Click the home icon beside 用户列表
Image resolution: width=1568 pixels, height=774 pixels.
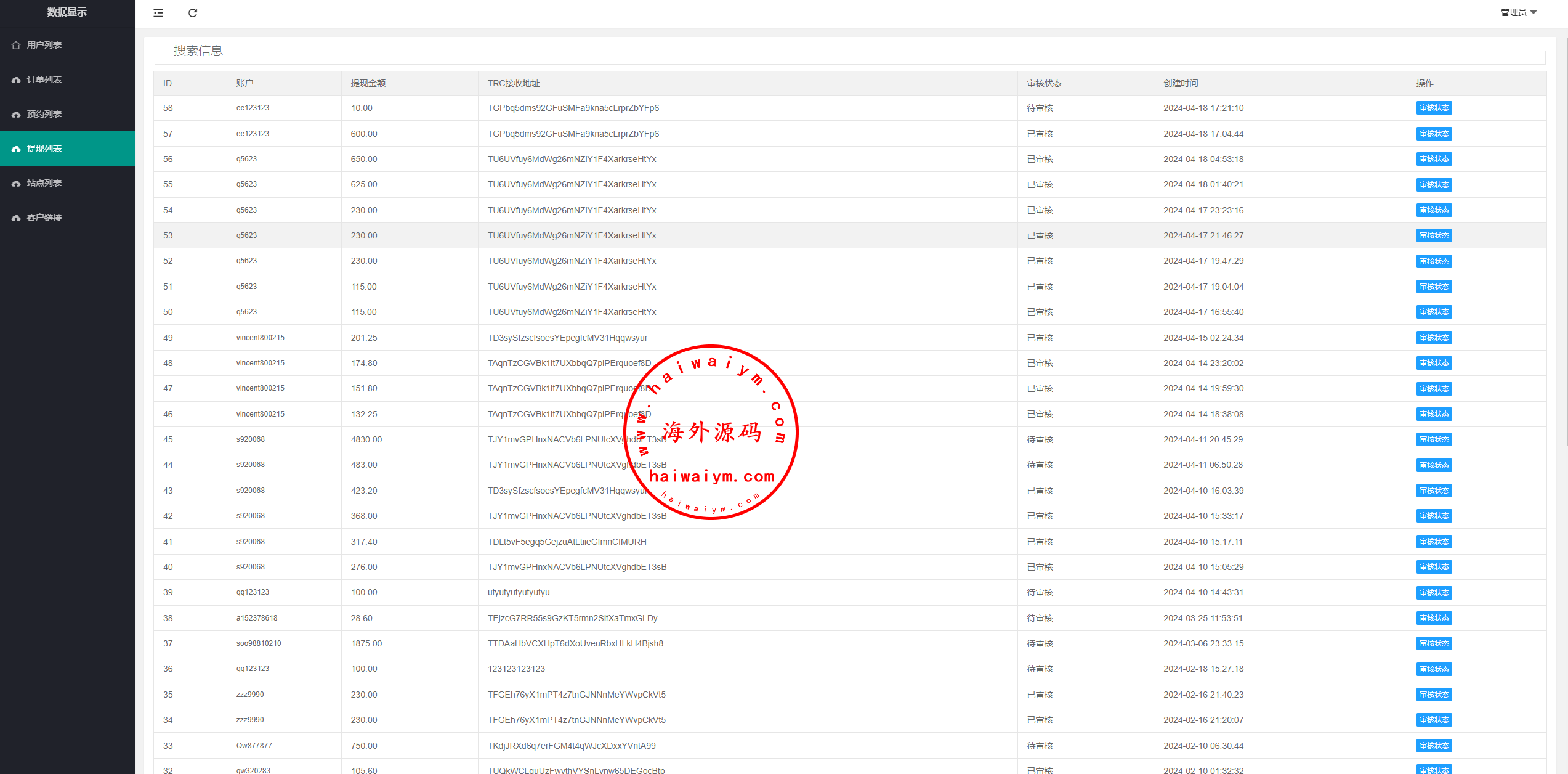16,45
